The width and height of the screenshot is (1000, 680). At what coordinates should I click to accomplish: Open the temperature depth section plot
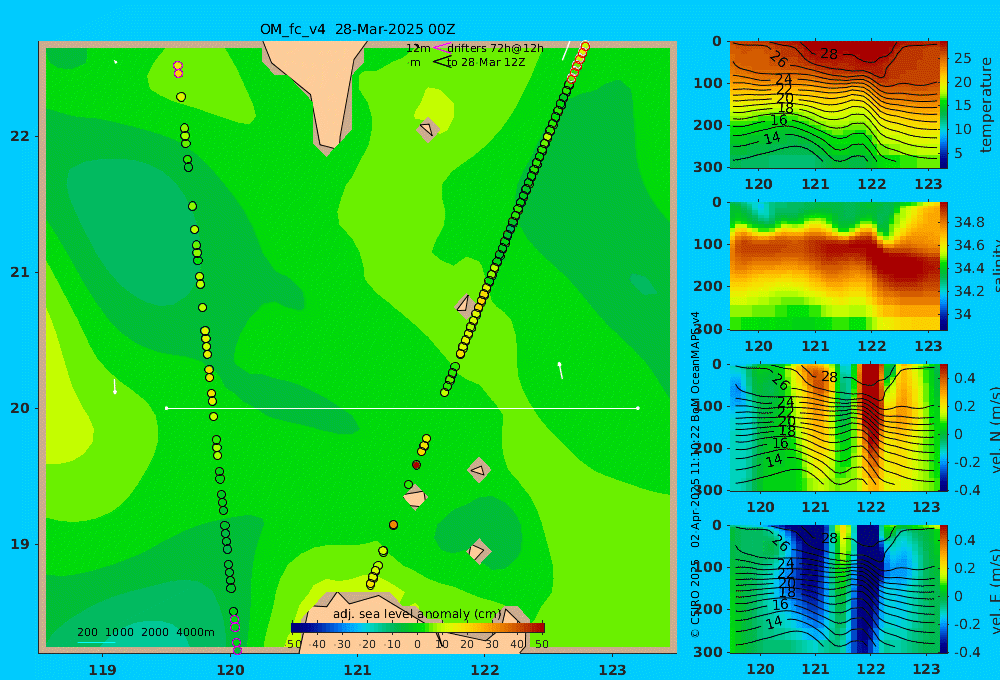point(835,105)
